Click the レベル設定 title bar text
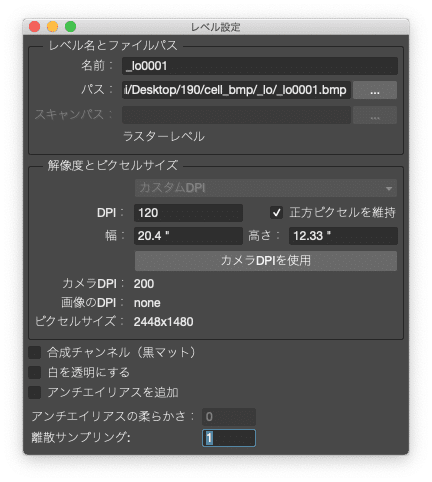Image resolution: width=432 pixels, height=482 pixels. click(x=216, y=27)
